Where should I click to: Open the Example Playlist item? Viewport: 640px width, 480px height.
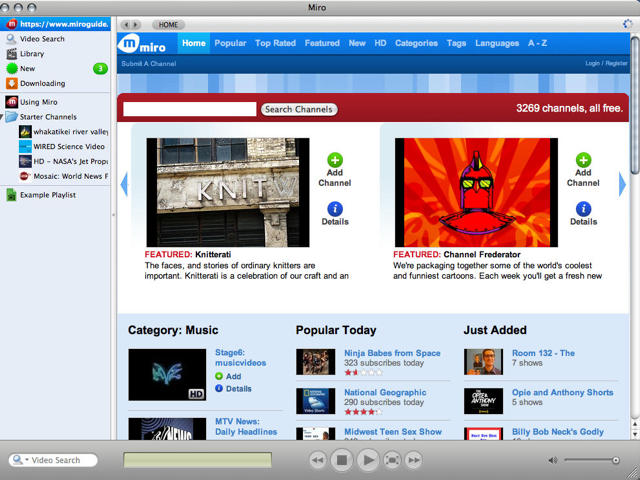tap(48, 194)
